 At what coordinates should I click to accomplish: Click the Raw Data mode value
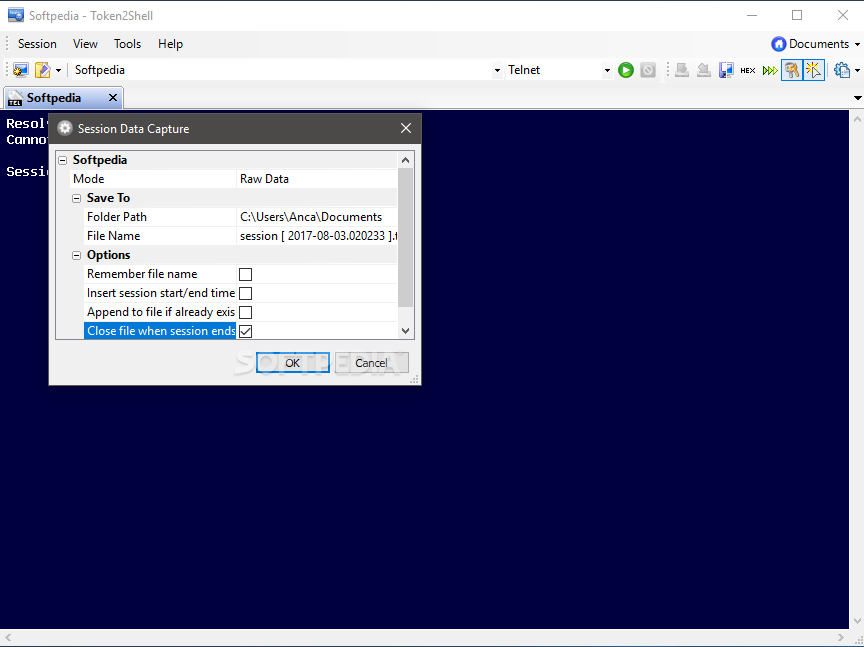(264, 179)
